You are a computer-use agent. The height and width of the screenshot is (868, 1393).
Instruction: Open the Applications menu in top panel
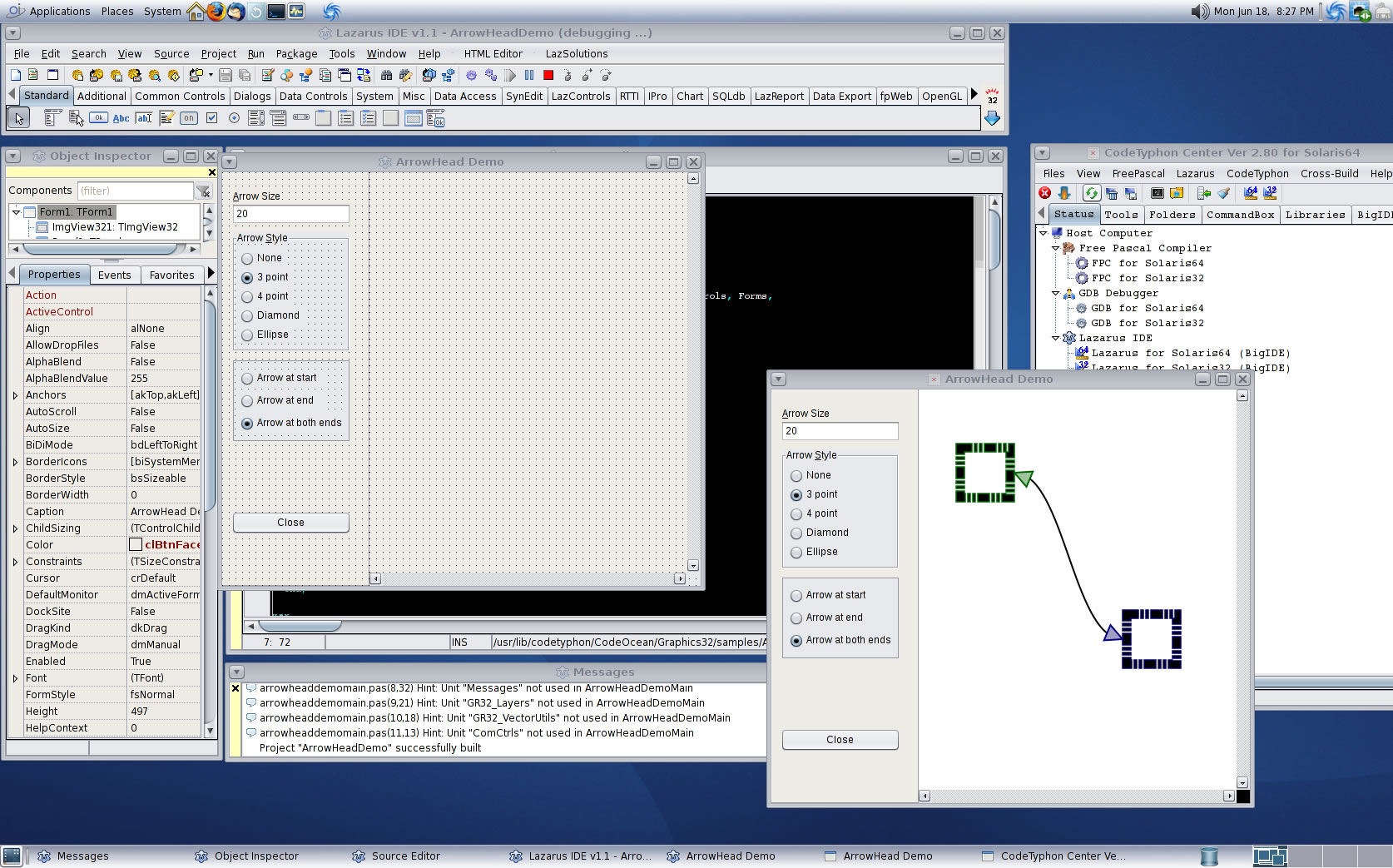click(x=59, y=12)
